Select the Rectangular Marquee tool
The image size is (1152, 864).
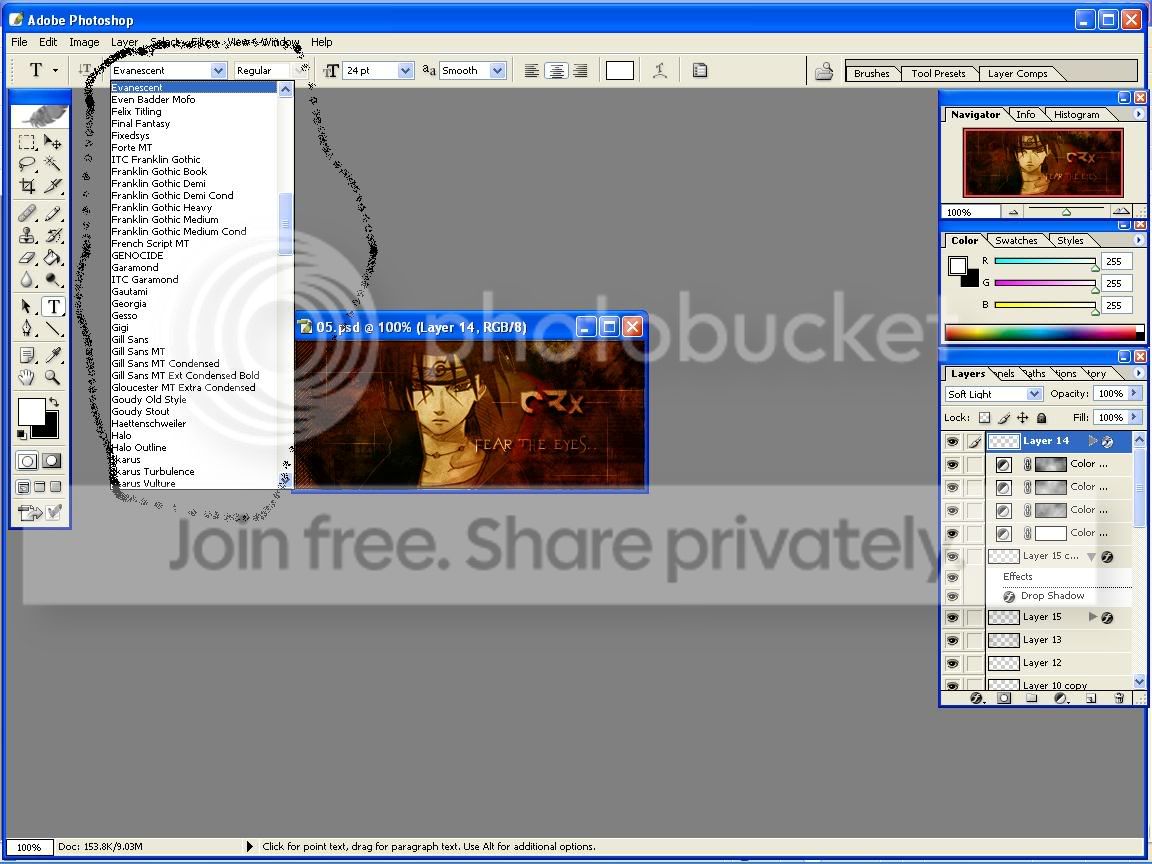click(x=27, y=142)
